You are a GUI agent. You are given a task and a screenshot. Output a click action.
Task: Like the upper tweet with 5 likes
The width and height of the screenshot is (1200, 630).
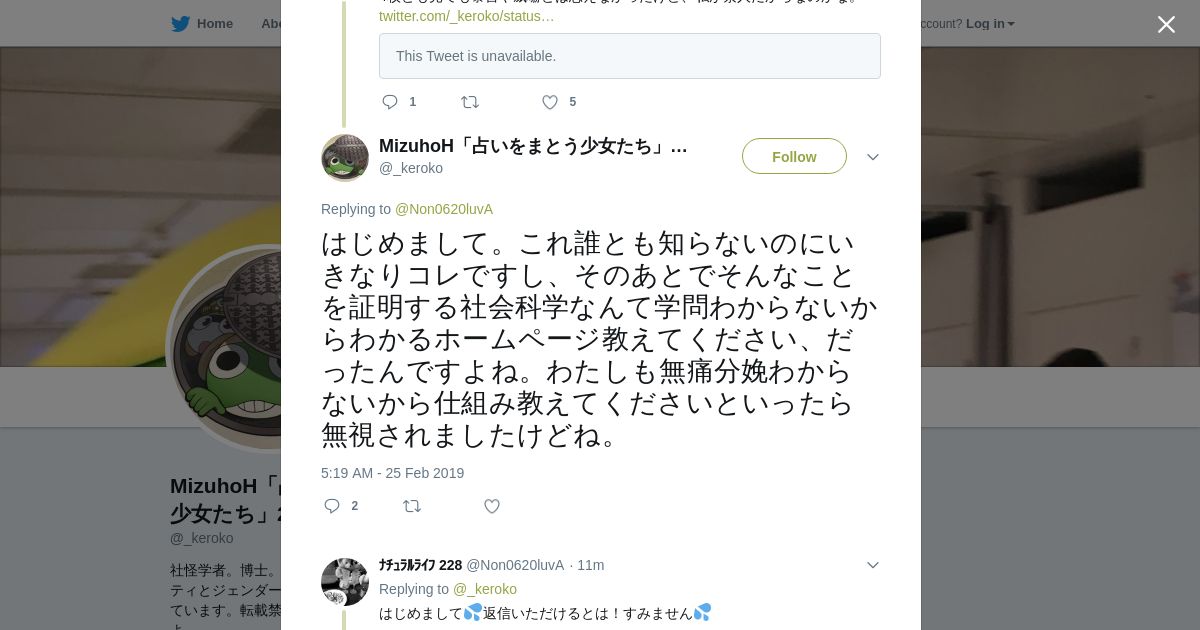tap(550, 102)
